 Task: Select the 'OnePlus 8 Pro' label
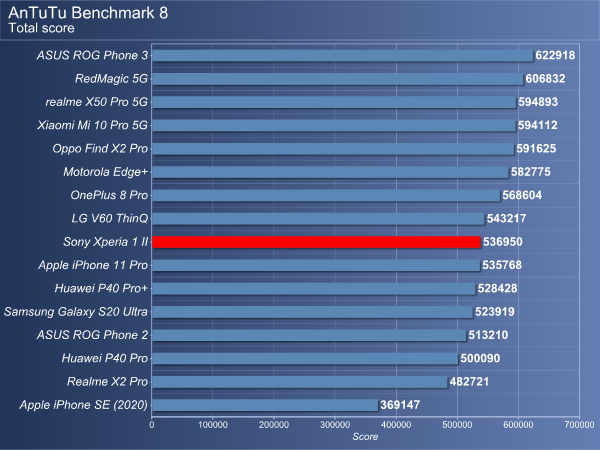click(109, 195)
